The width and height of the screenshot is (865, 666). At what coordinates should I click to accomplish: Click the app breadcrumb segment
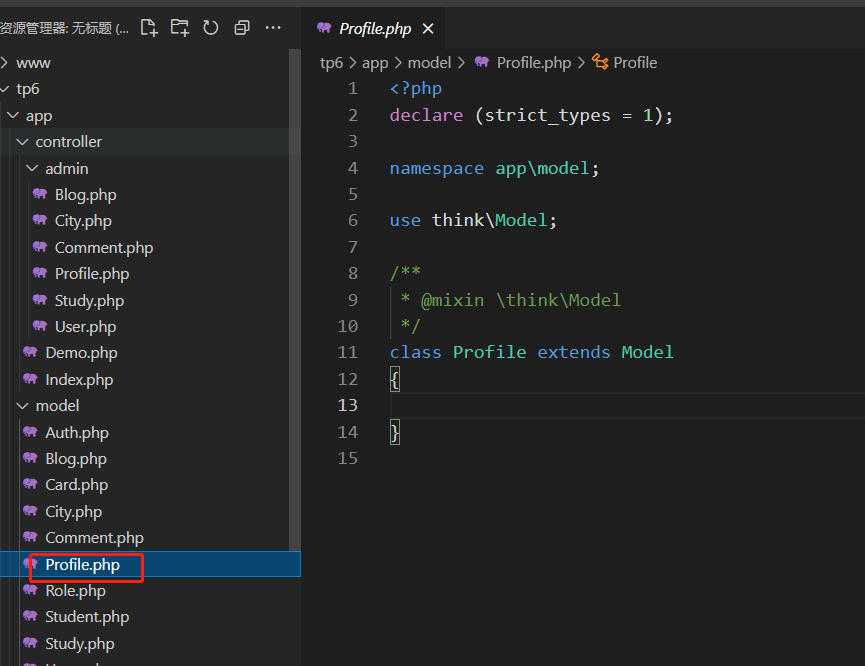[x=375, y=63]
